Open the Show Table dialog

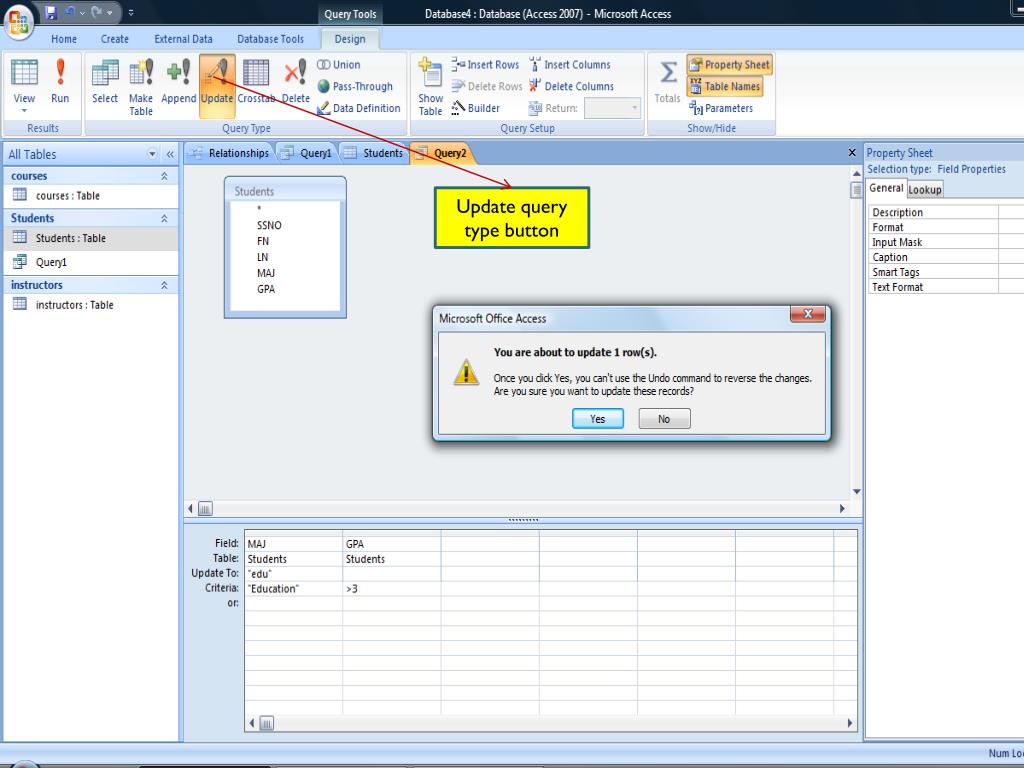tap(430, 87)
